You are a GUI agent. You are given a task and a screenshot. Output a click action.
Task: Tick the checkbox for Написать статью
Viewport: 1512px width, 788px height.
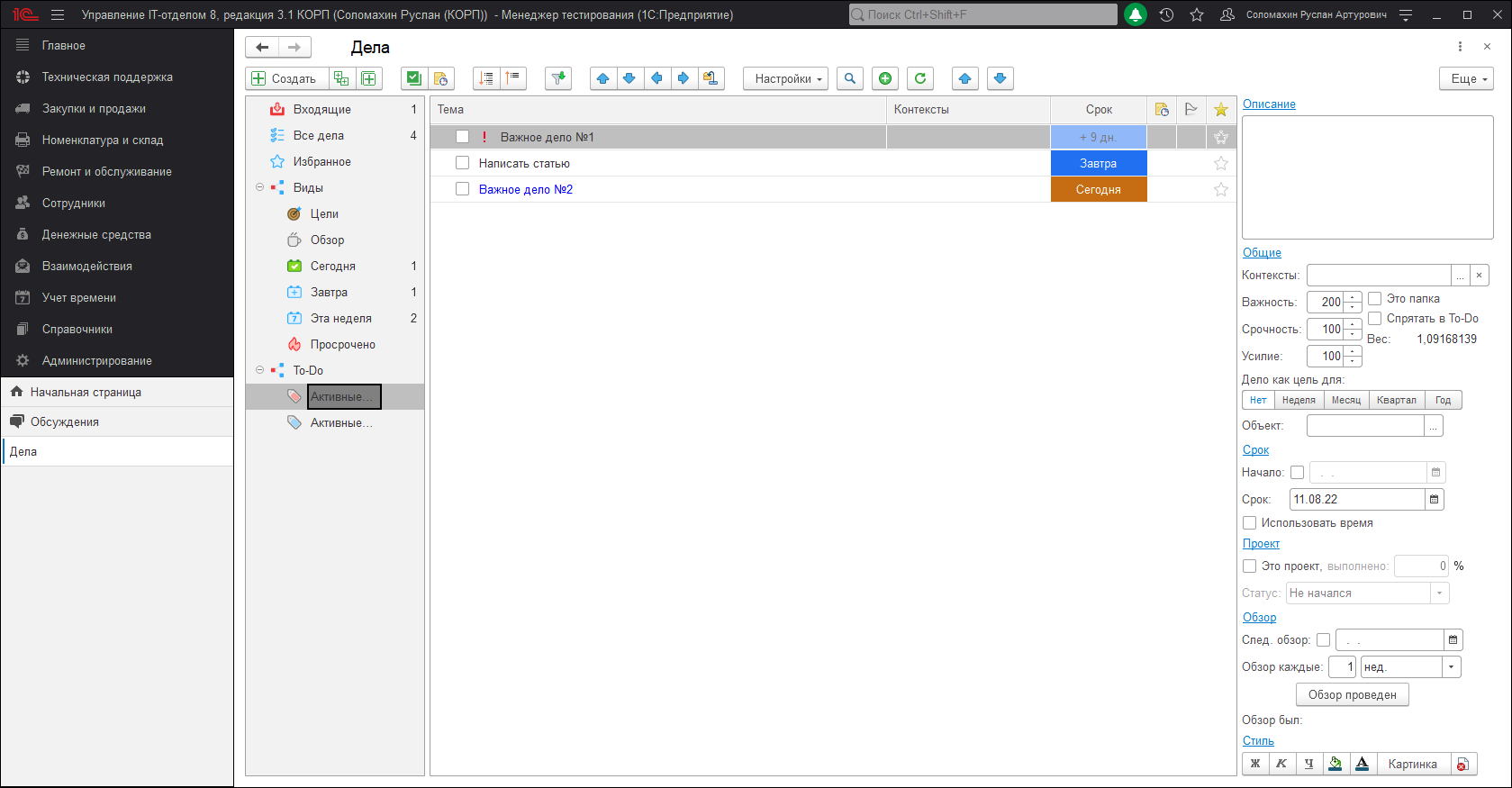(x=462, y=163)
